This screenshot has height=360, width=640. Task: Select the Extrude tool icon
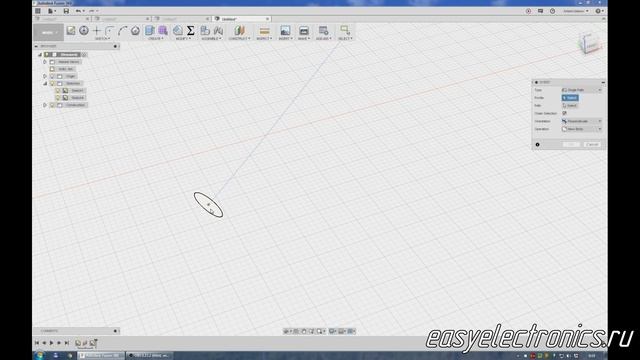[x=150, y=30]
